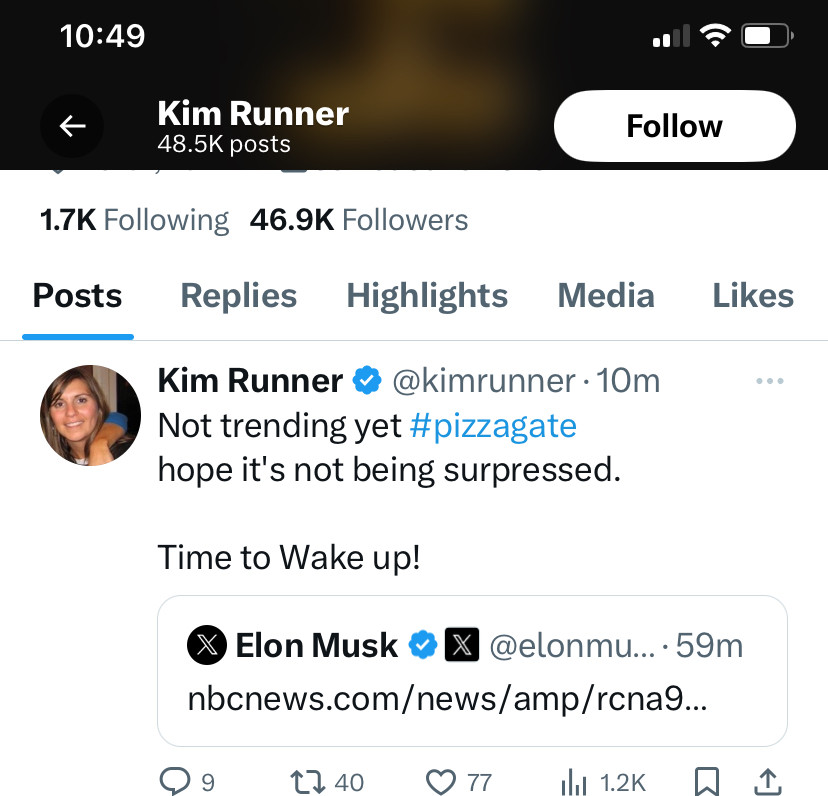Bookmark Kim Runner's post
The height and width of the screenshot is (796, 828).
704,781
